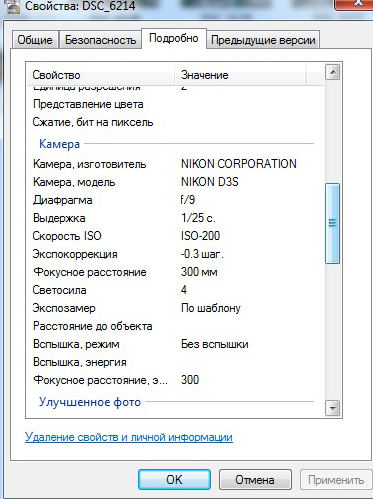Click the Отмена button
Screen dimensions: 373x499
[x=255, y=480]
